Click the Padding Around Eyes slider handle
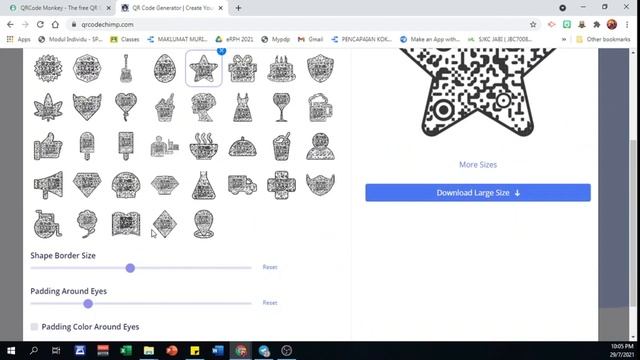 click(88, 304)
